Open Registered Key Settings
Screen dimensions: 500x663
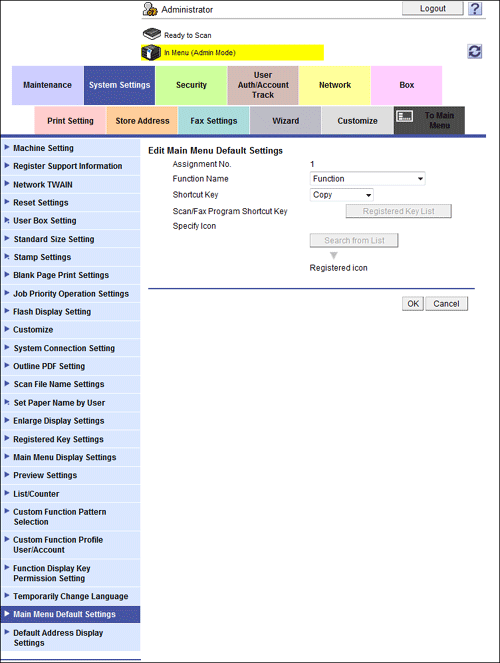(x=71, y=439)
